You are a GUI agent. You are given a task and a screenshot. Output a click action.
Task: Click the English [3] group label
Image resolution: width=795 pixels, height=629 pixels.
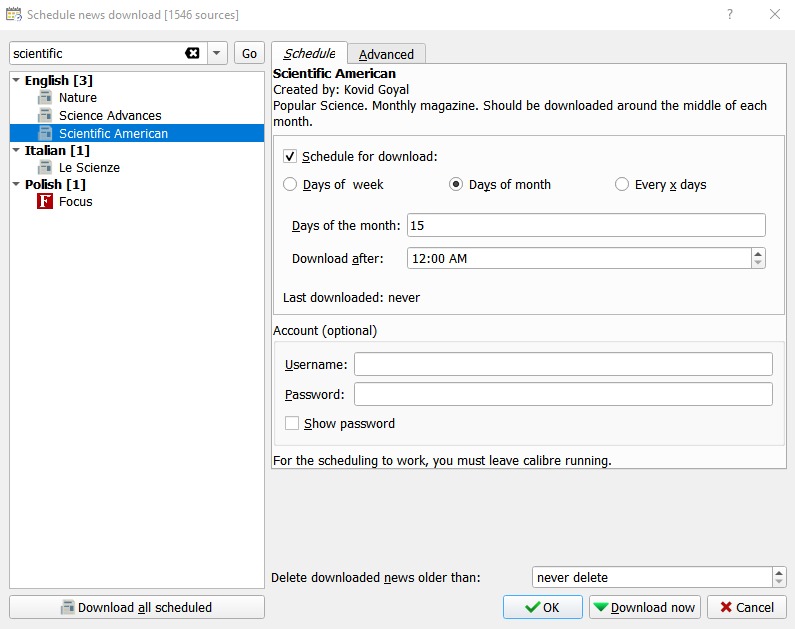tap(59, 80)
